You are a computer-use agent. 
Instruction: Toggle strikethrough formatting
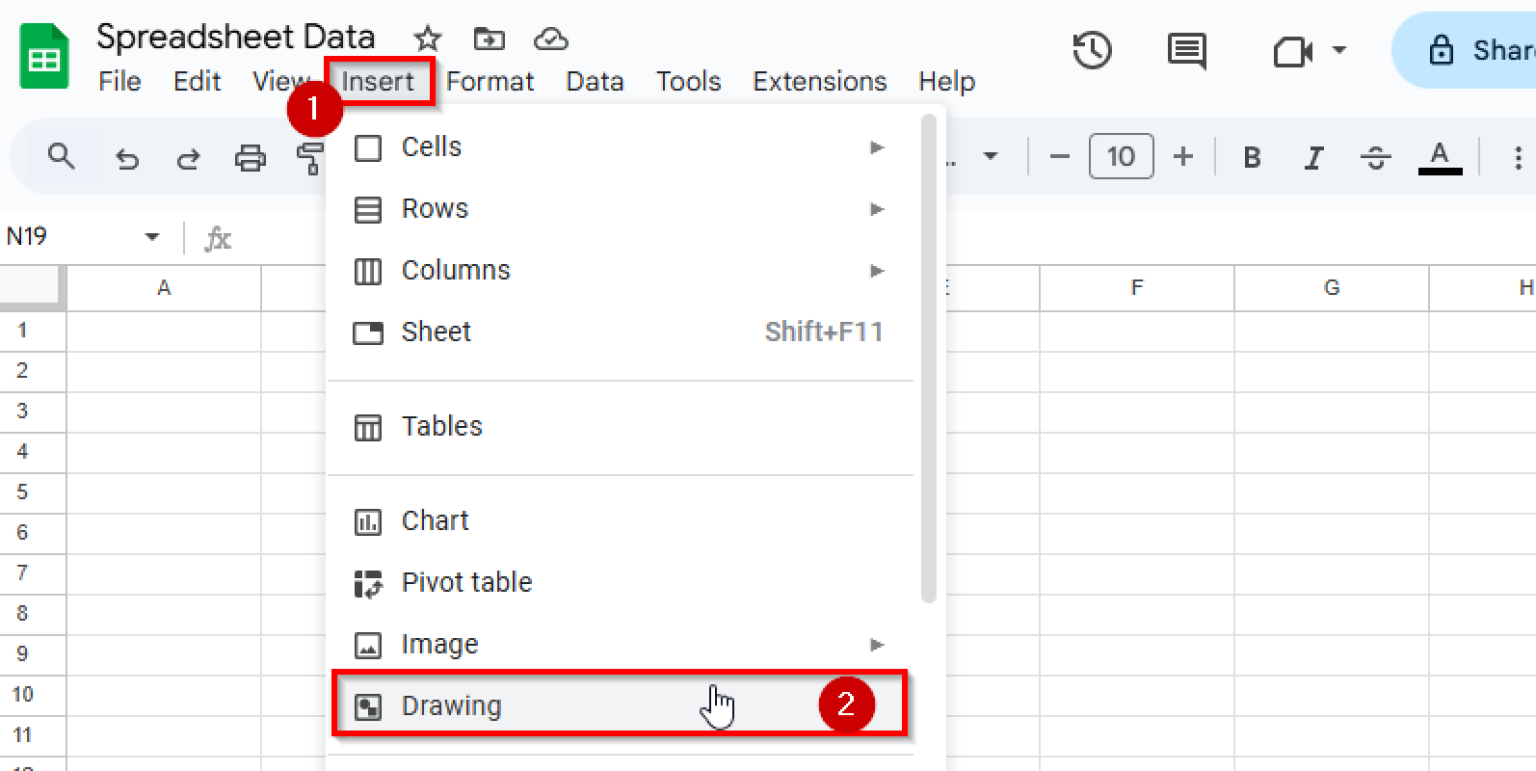point(1376,156)
